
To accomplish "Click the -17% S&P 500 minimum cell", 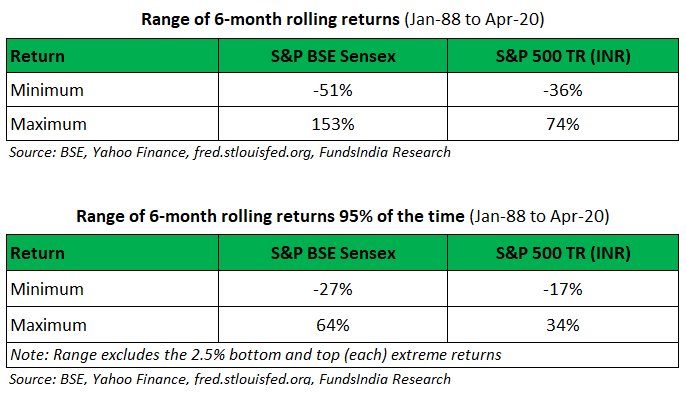I will tap(563, 289).
